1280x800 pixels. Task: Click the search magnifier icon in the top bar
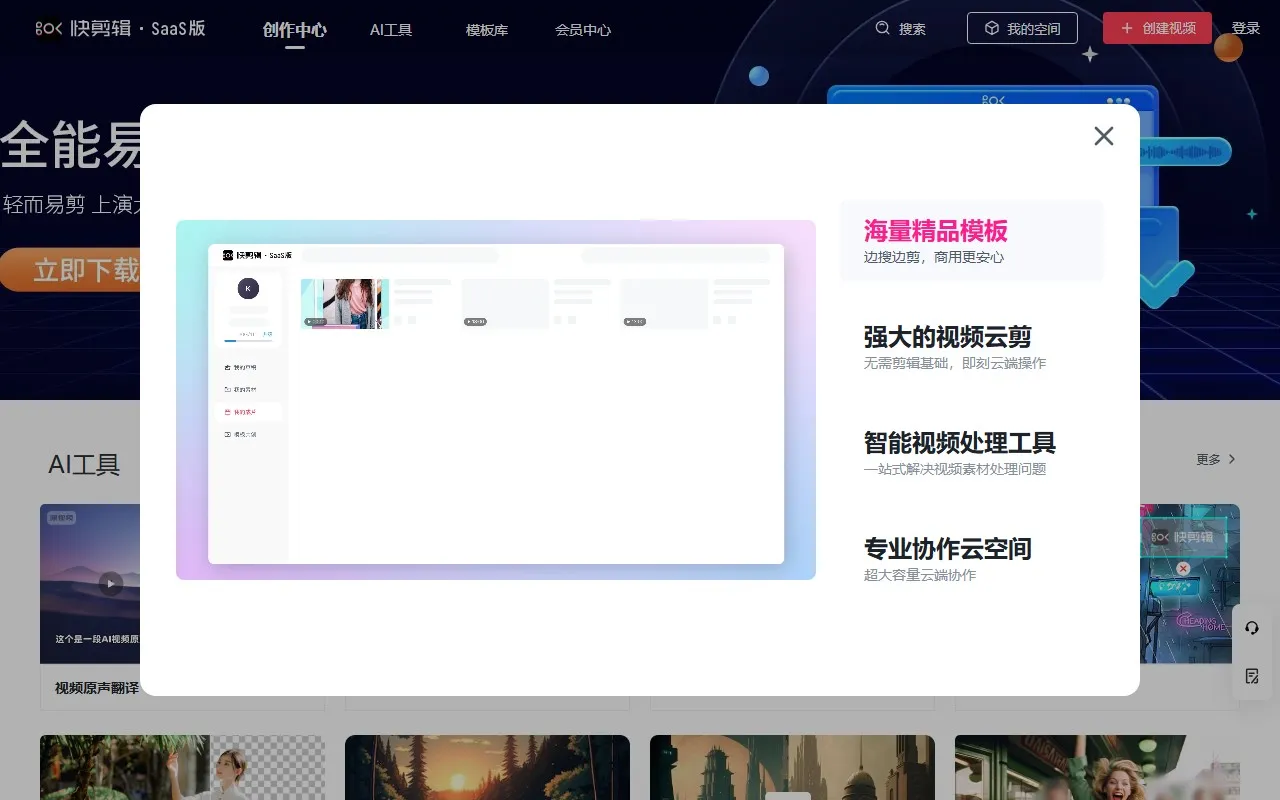[x=881, y=29]
